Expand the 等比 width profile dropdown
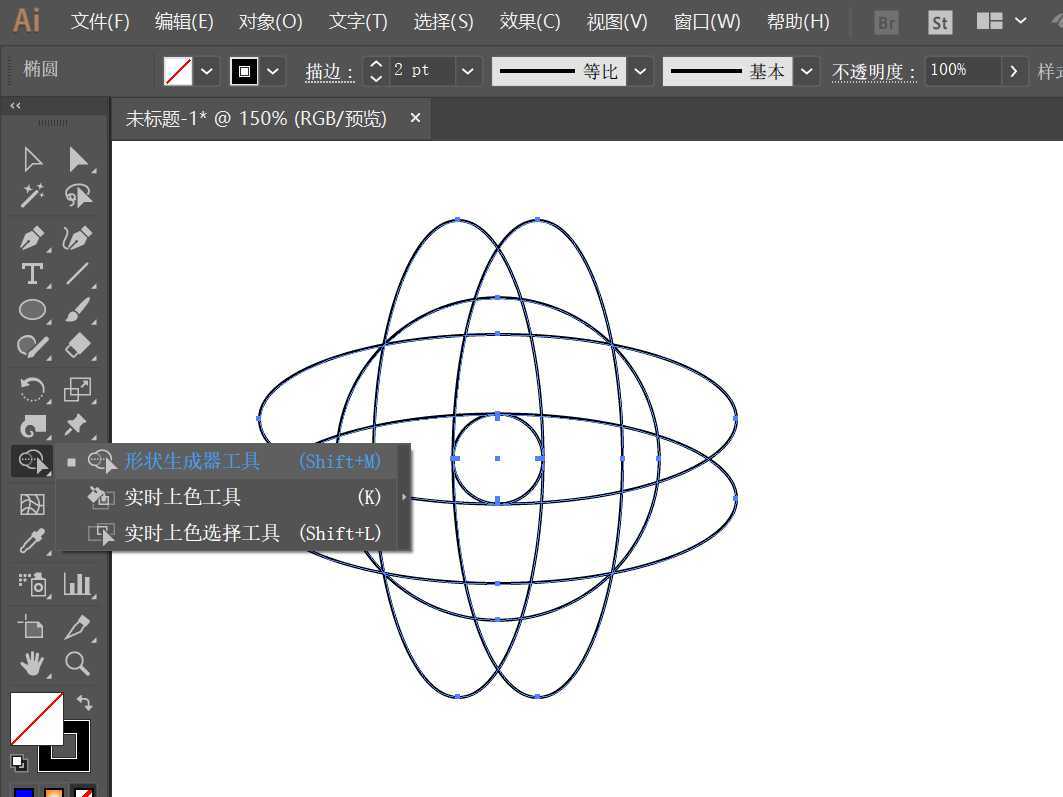 [640, 71]
